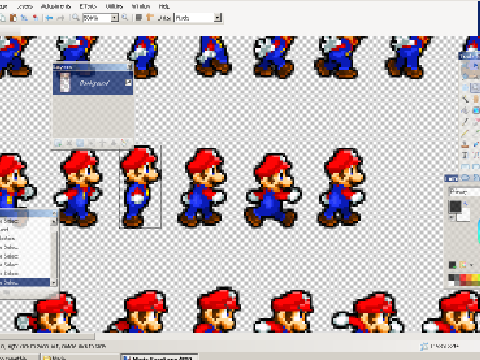Viewport: 480px width, 360px height.
Task: Toggle the pixel grid icon
Action: (x=139, y=18)
